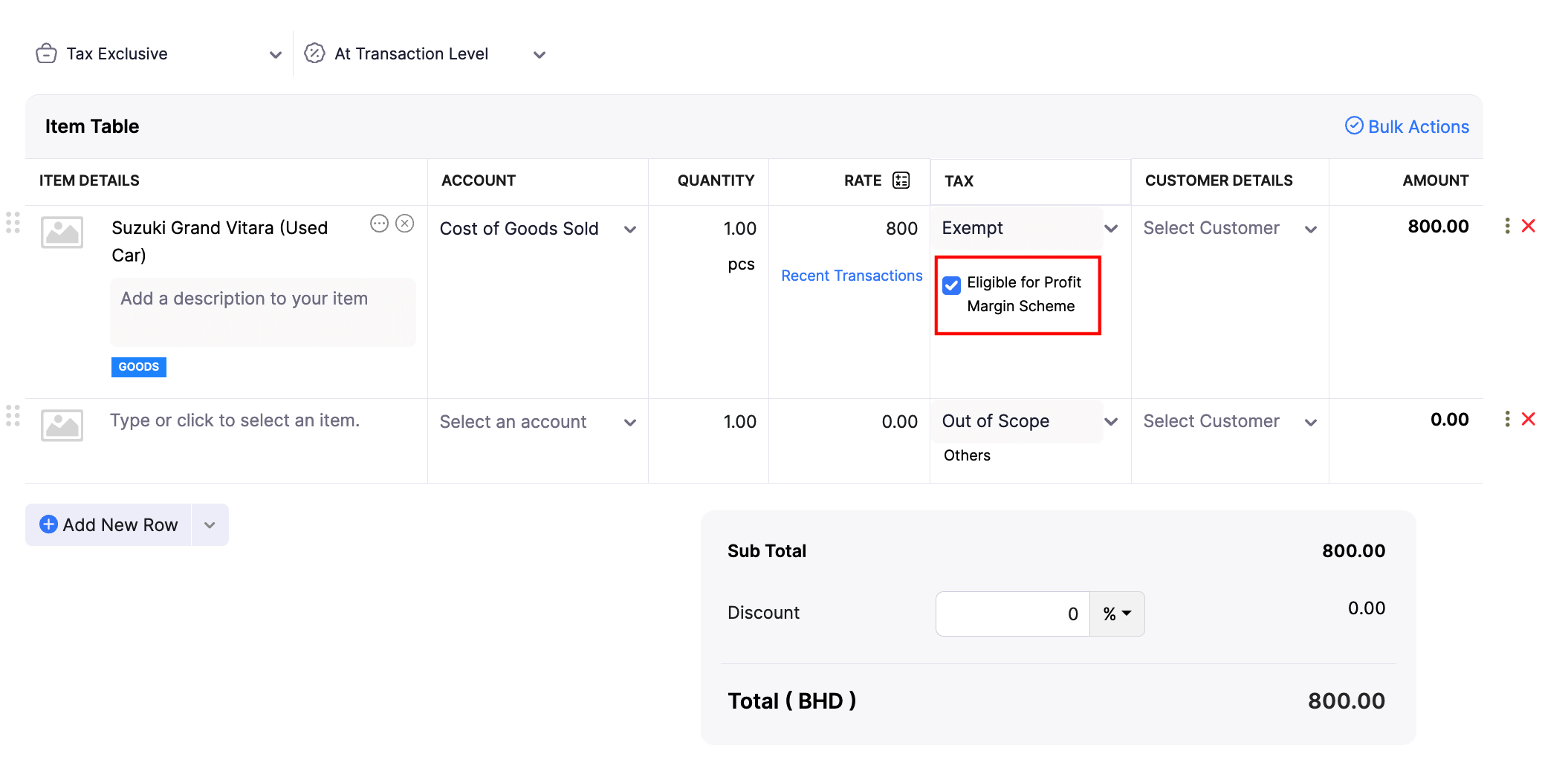Click the image placeholder of Suzuki item
Viewport: 1568px width, 774px height.
[x=62, y=232]
